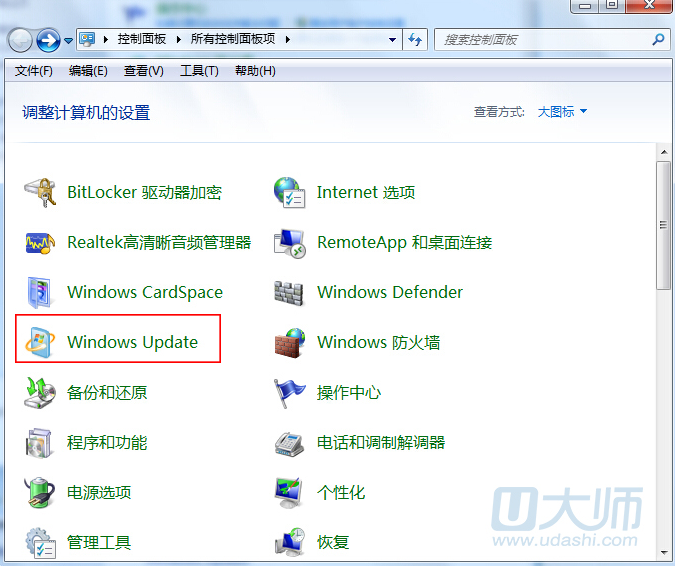Click the 程序和功能 link
The image size is (675, 566).
pos(107,442)
